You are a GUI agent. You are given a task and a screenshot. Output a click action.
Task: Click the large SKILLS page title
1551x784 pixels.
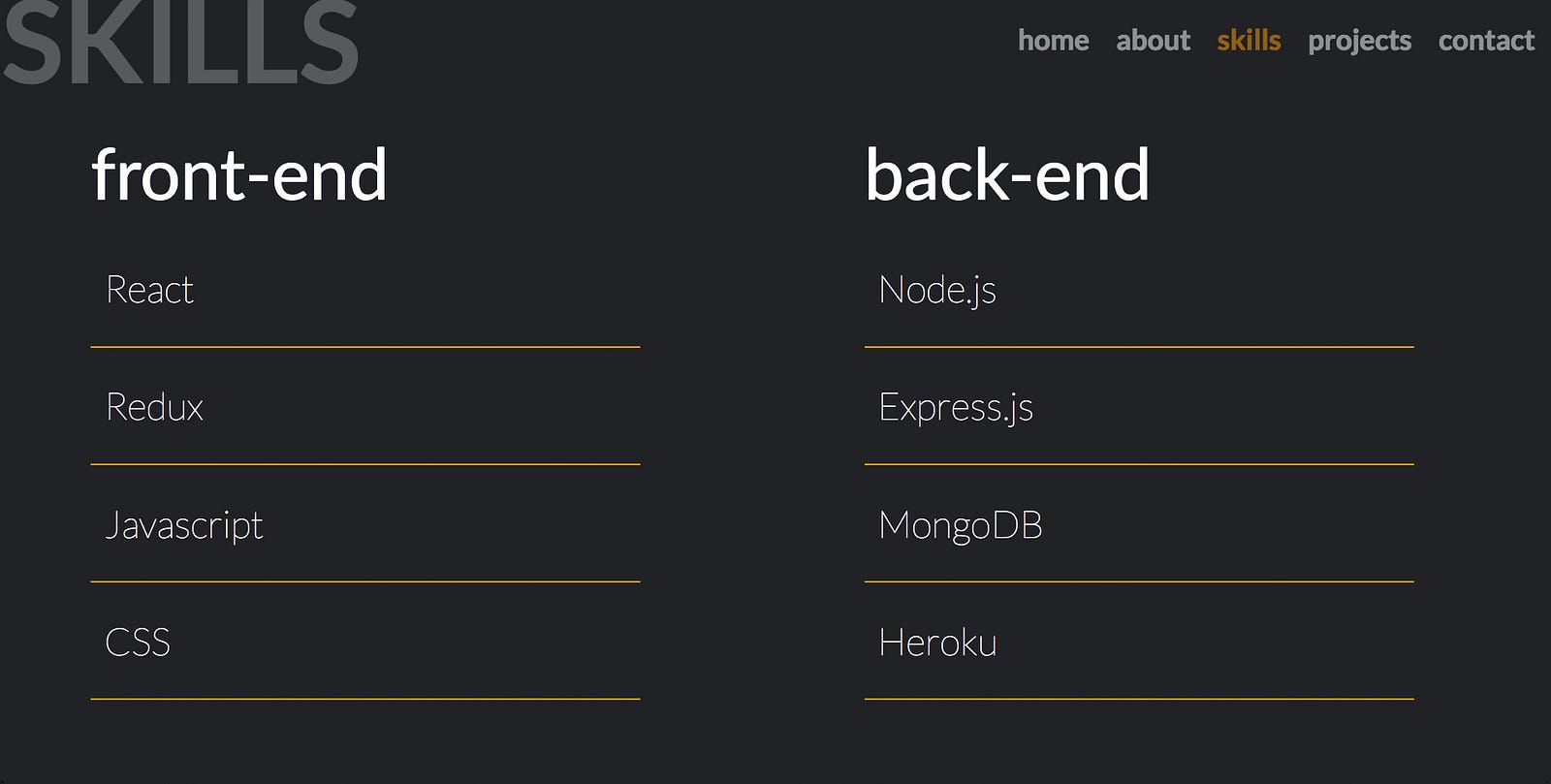[180, 44]
